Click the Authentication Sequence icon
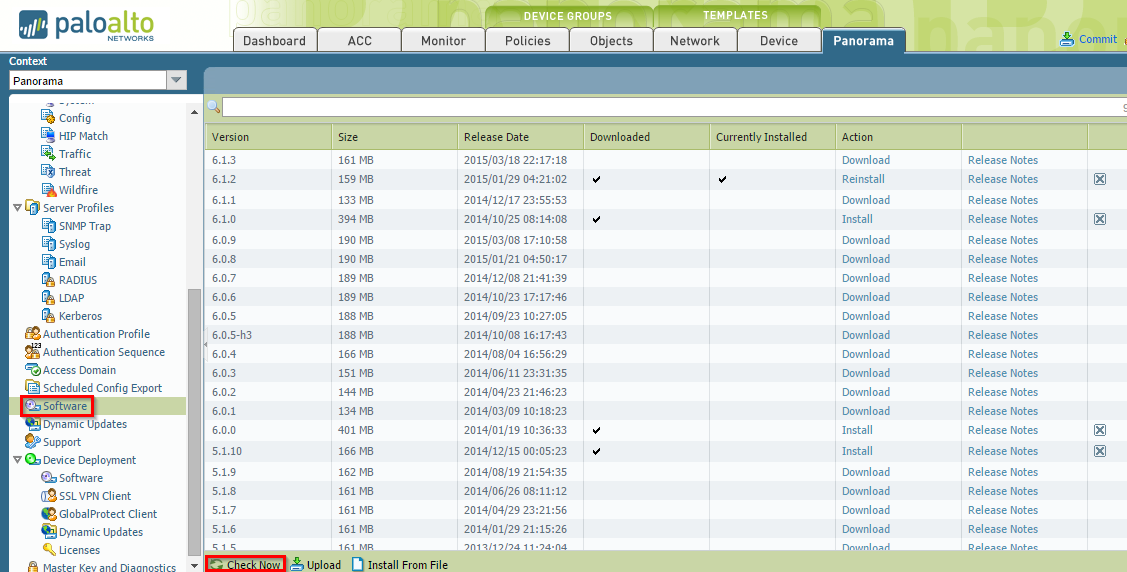 pyautogui.click(x=32, y=351)
